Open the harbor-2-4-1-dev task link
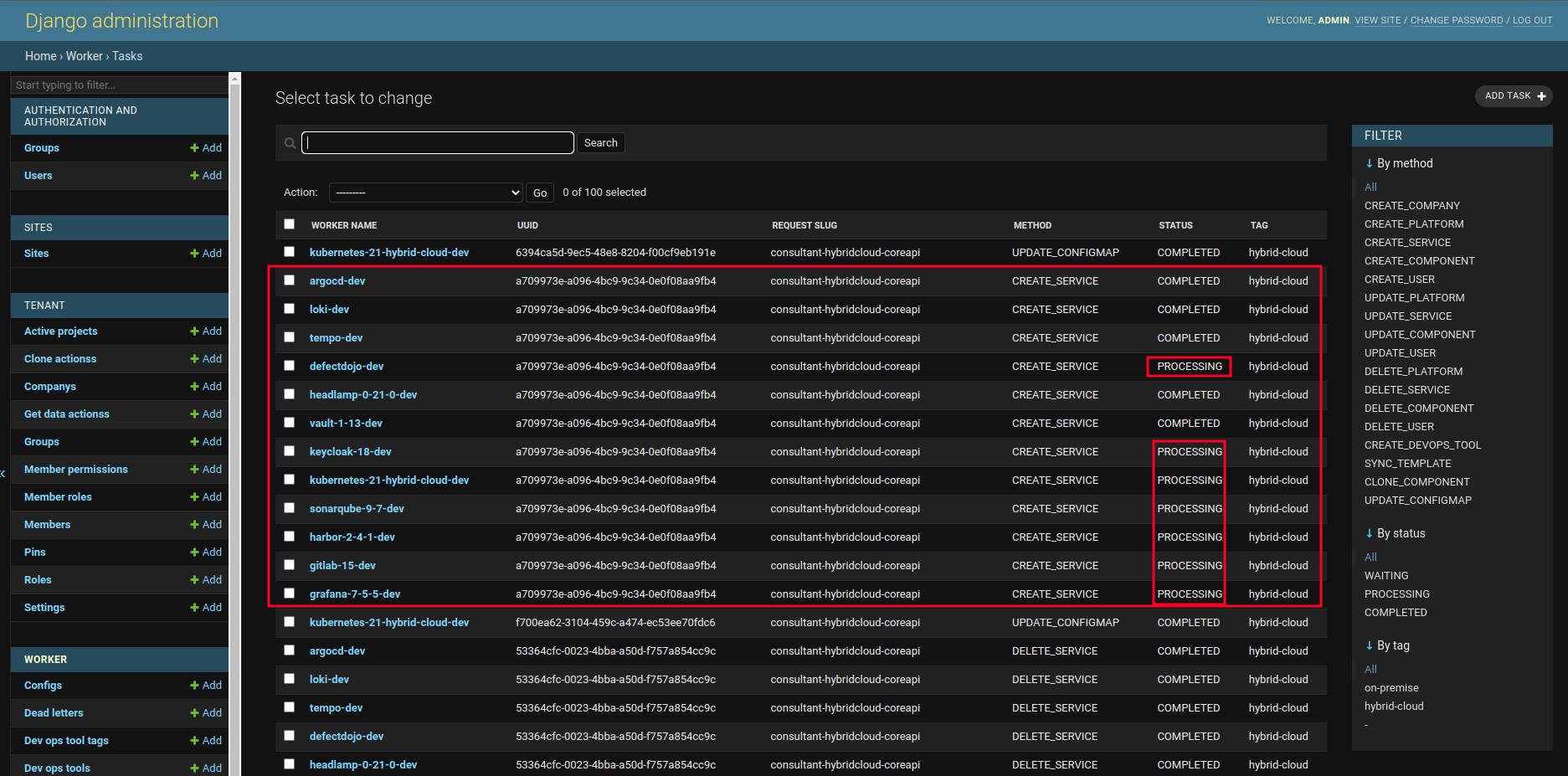Viewport: 1568px width, 776px height. [352, 537]
